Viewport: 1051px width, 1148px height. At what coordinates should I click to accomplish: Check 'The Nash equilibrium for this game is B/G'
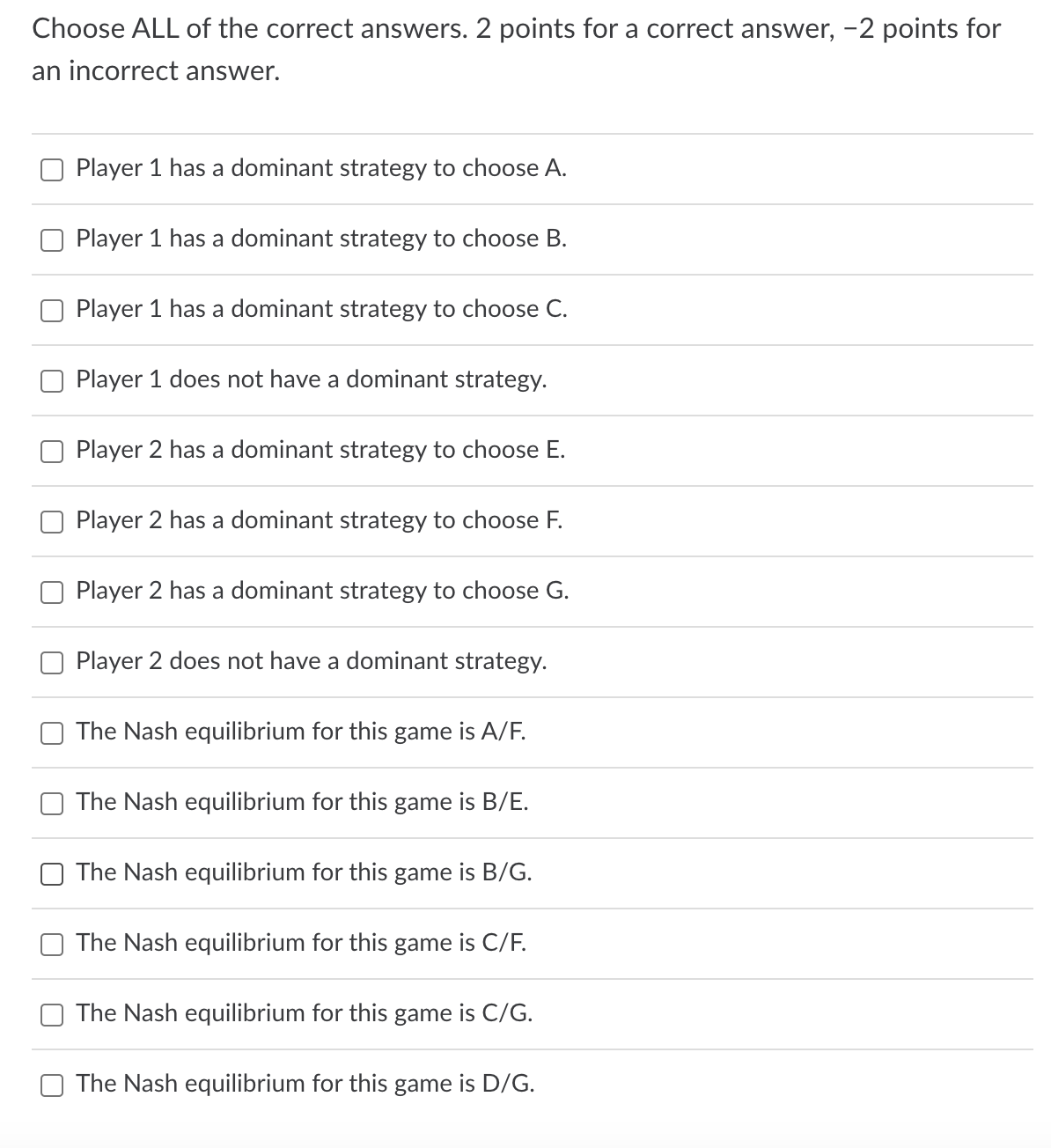pyautogui.click(x=52, y=873)
